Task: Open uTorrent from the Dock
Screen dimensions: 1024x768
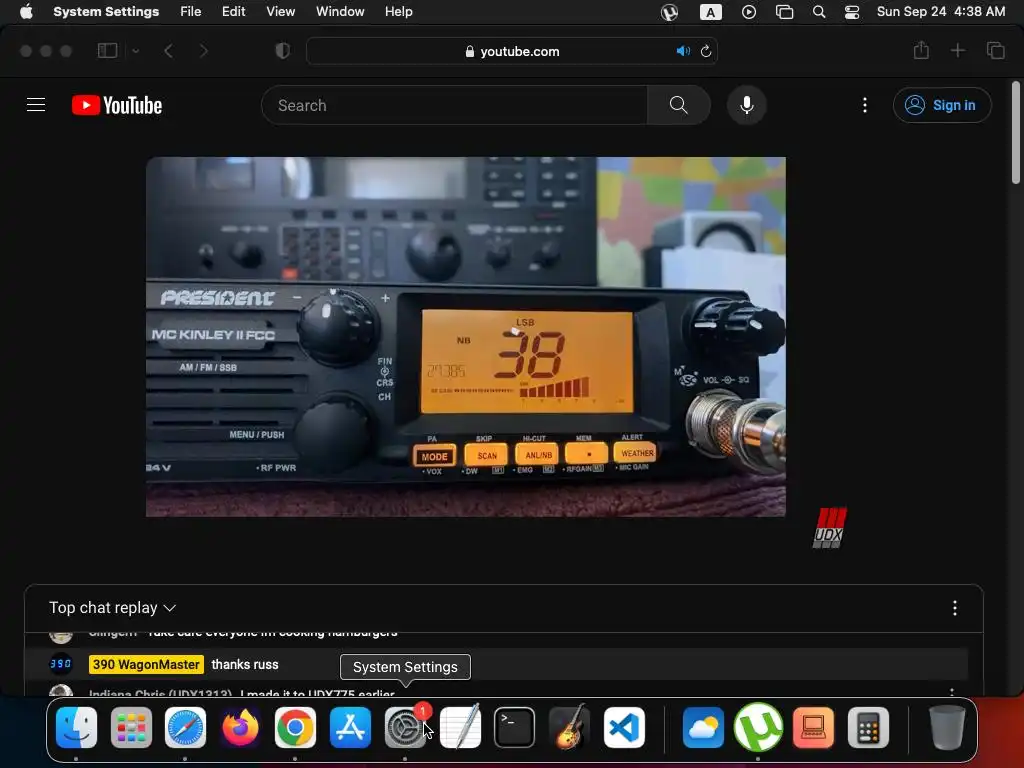Action: point(758,728)
